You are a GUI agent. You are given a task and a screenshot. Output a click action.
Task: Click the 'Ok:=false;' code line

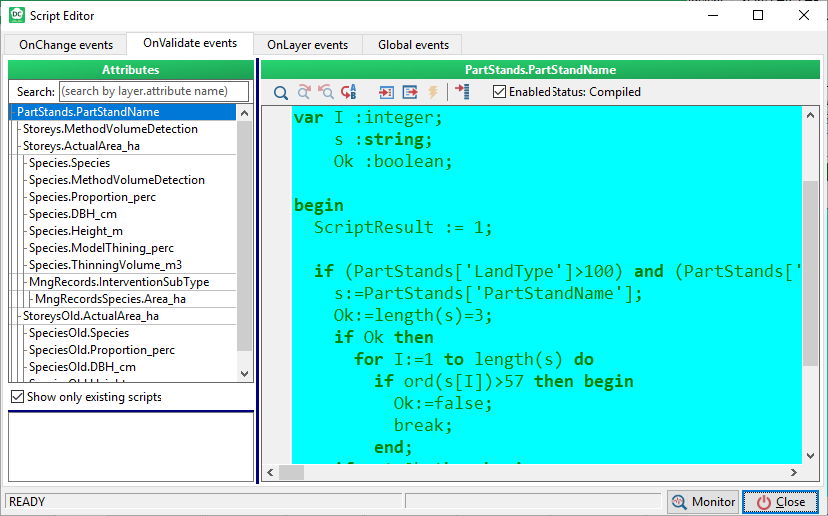[x=443, y=404]
